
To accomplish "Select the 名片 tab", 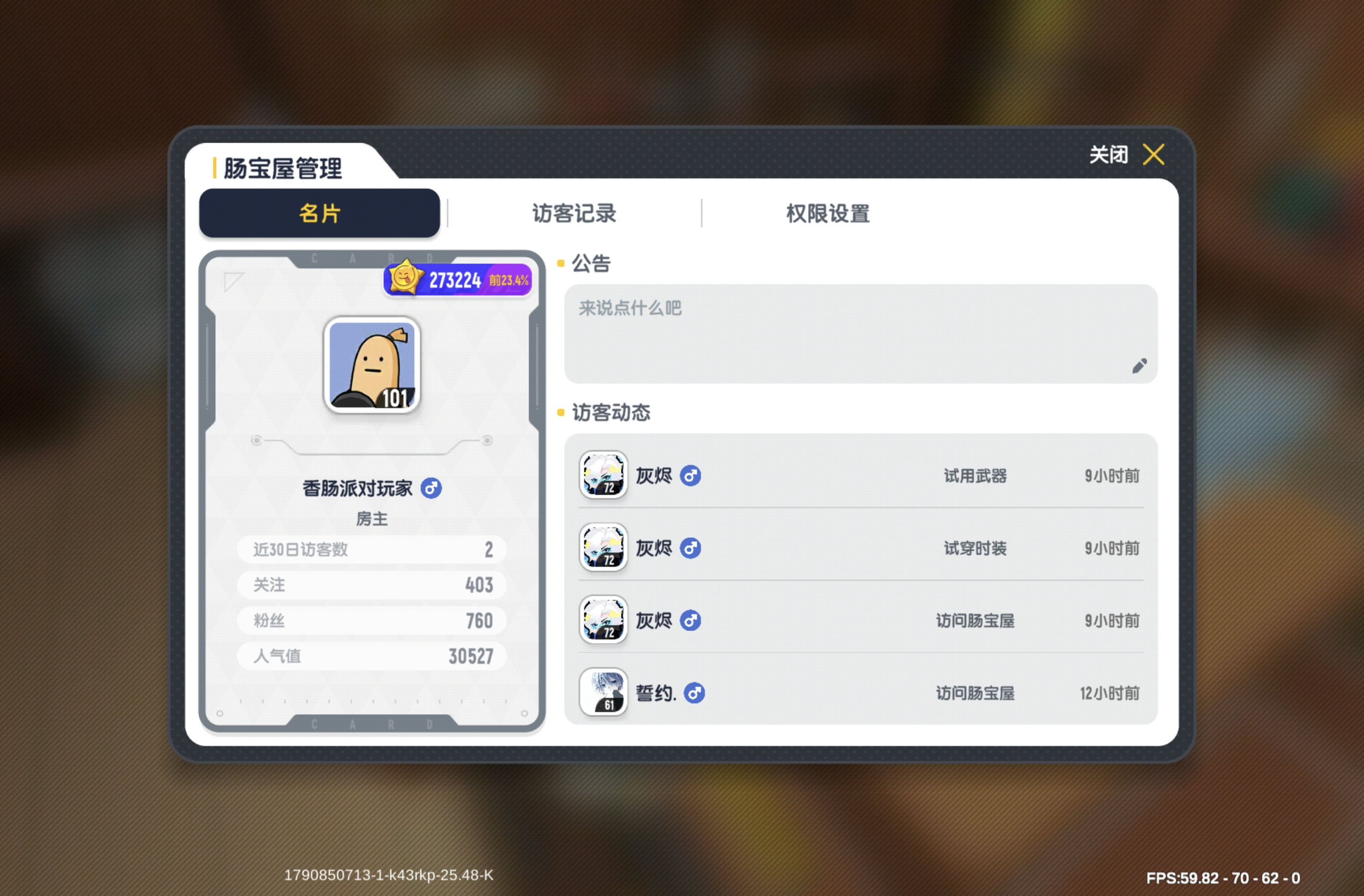I will 319,213.
